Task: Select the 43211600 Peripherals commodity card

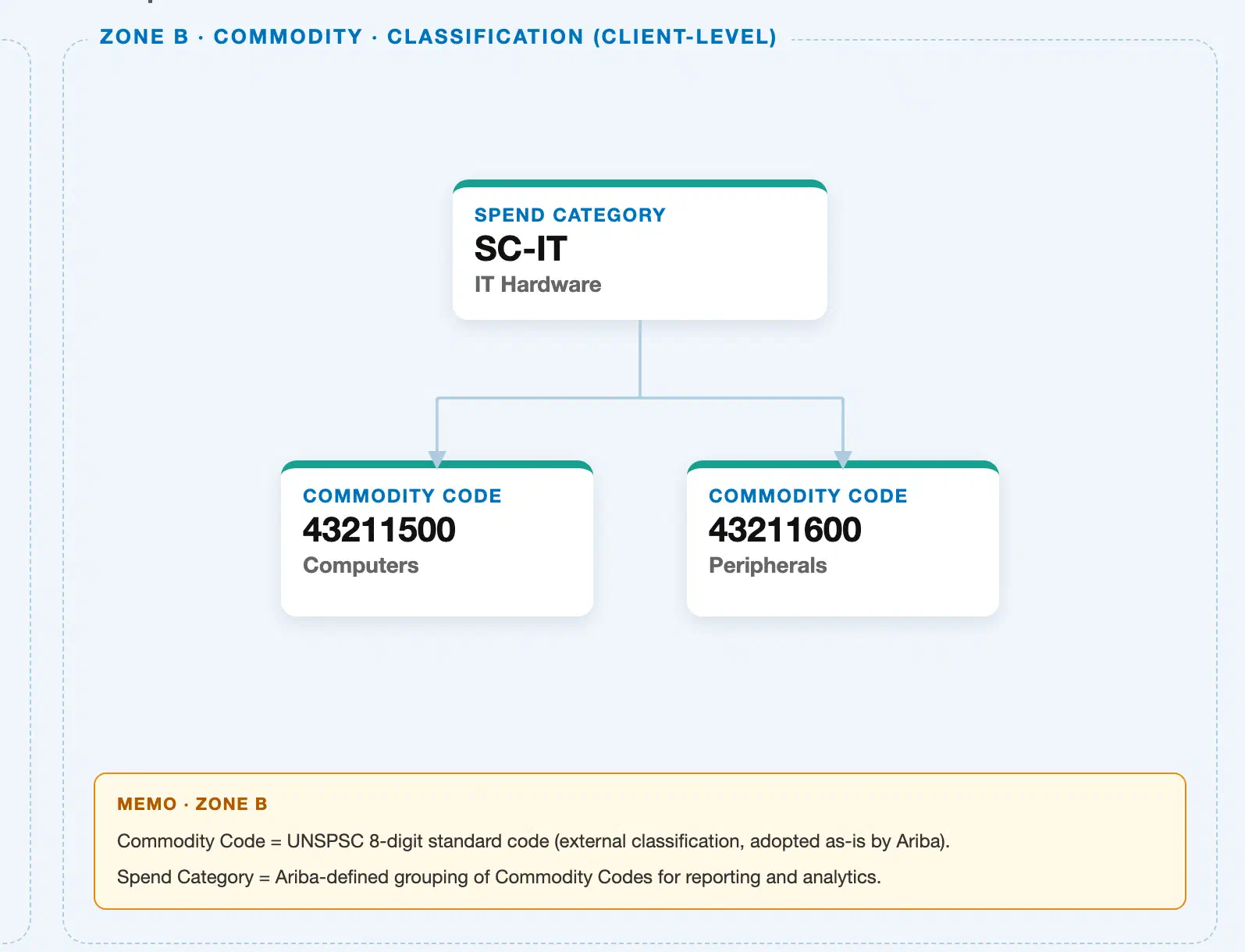Action: click(843, 538)
